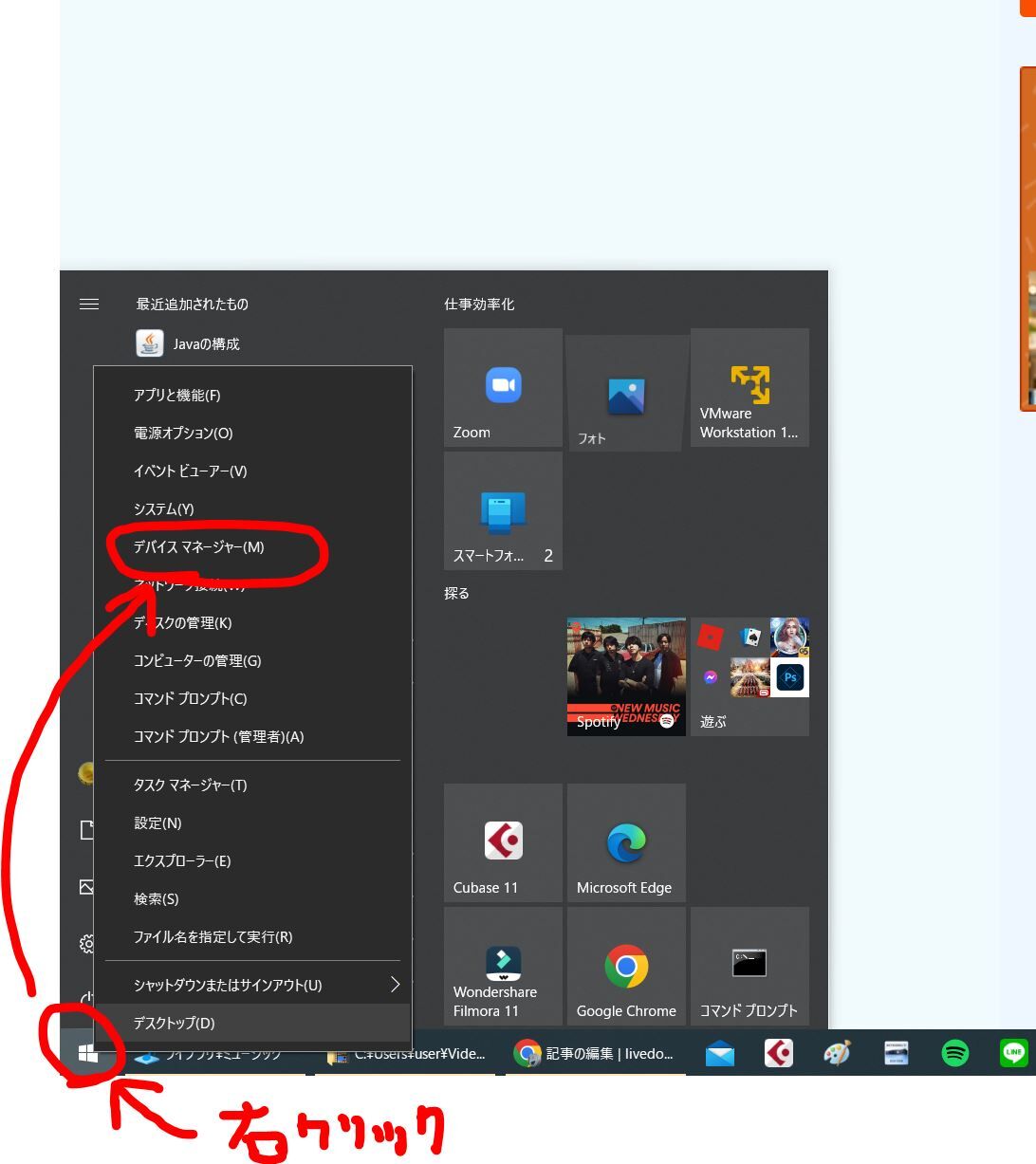Expand シャットダウンまたはサインアウト(U) submenu
Screen dimensions: 1036x1164
coord(252,985)
